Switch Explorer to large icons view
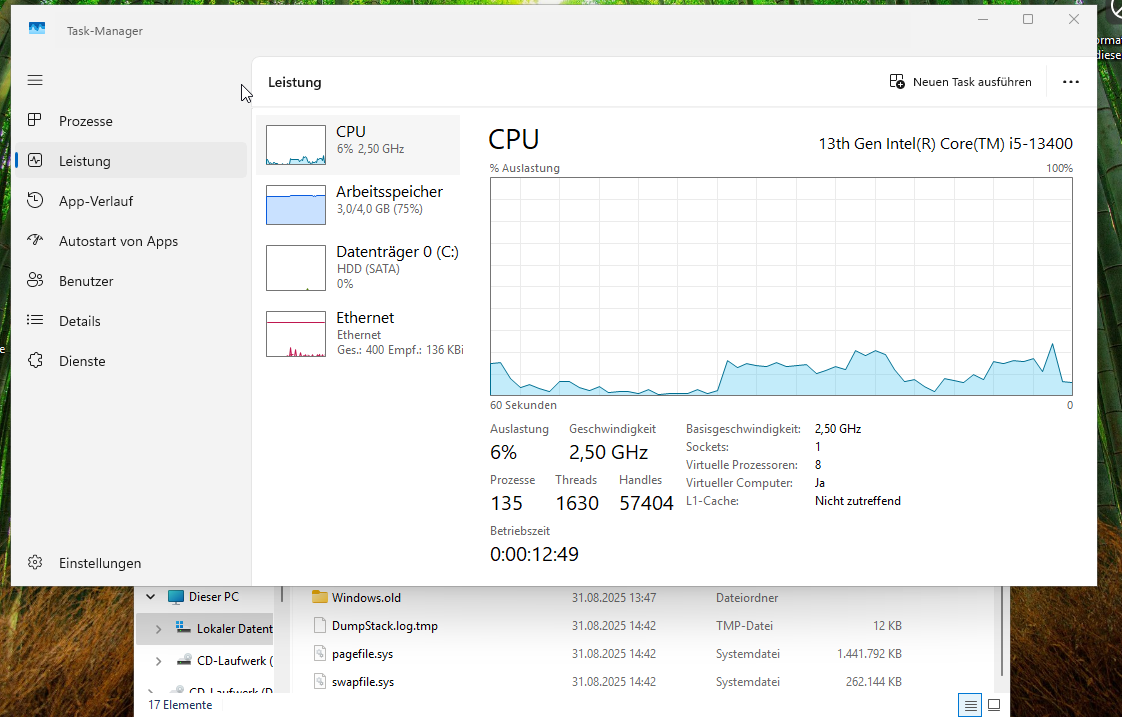 [994, 706]
